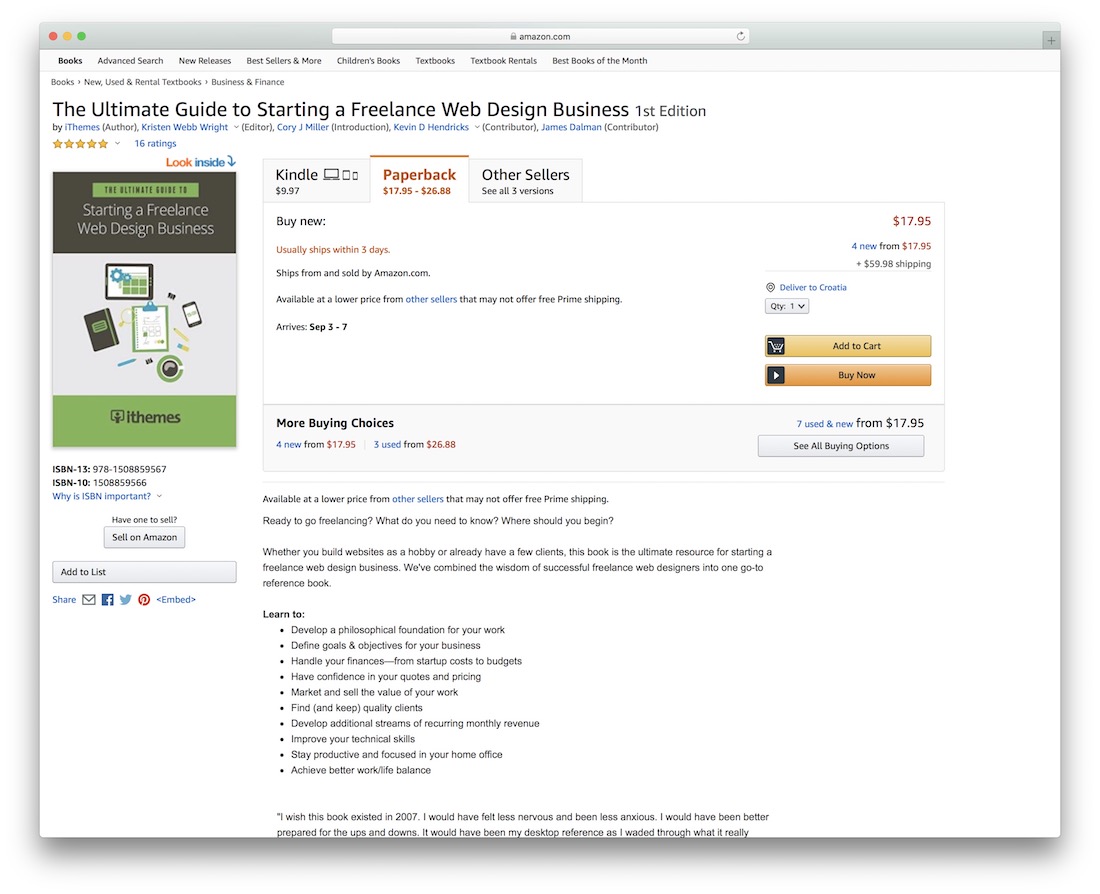Open Best Sellers & More
The image size is (1100, 894).
point(284,61)
